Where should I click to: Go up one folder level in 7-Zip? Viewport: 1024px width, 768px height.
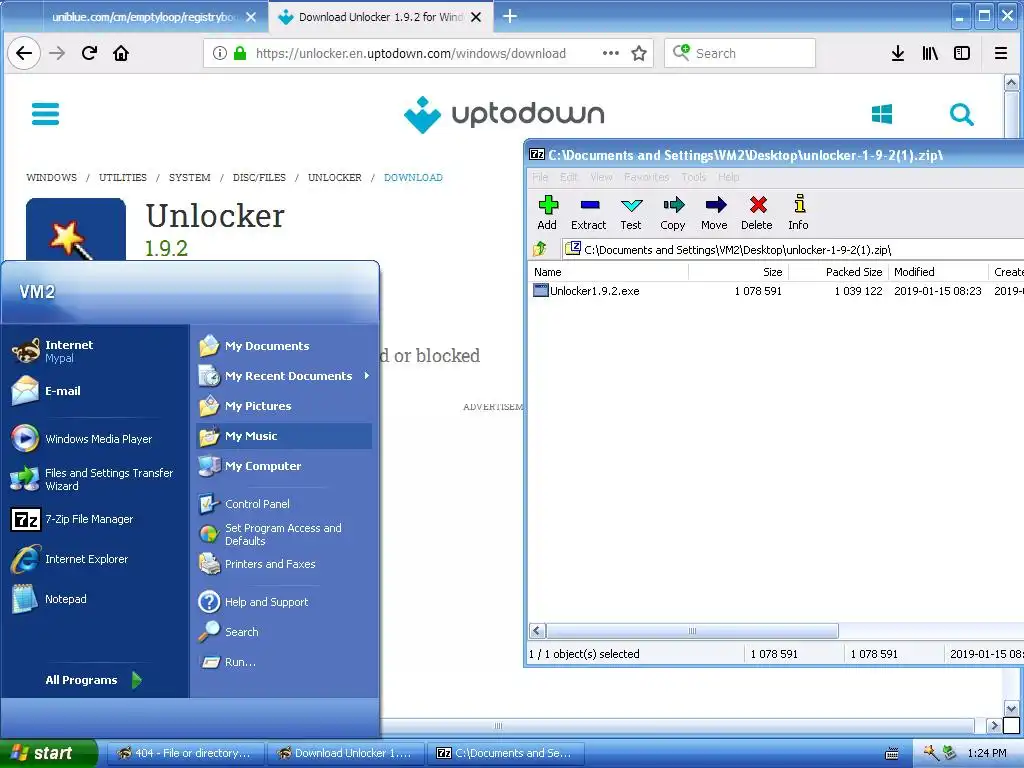540,249
